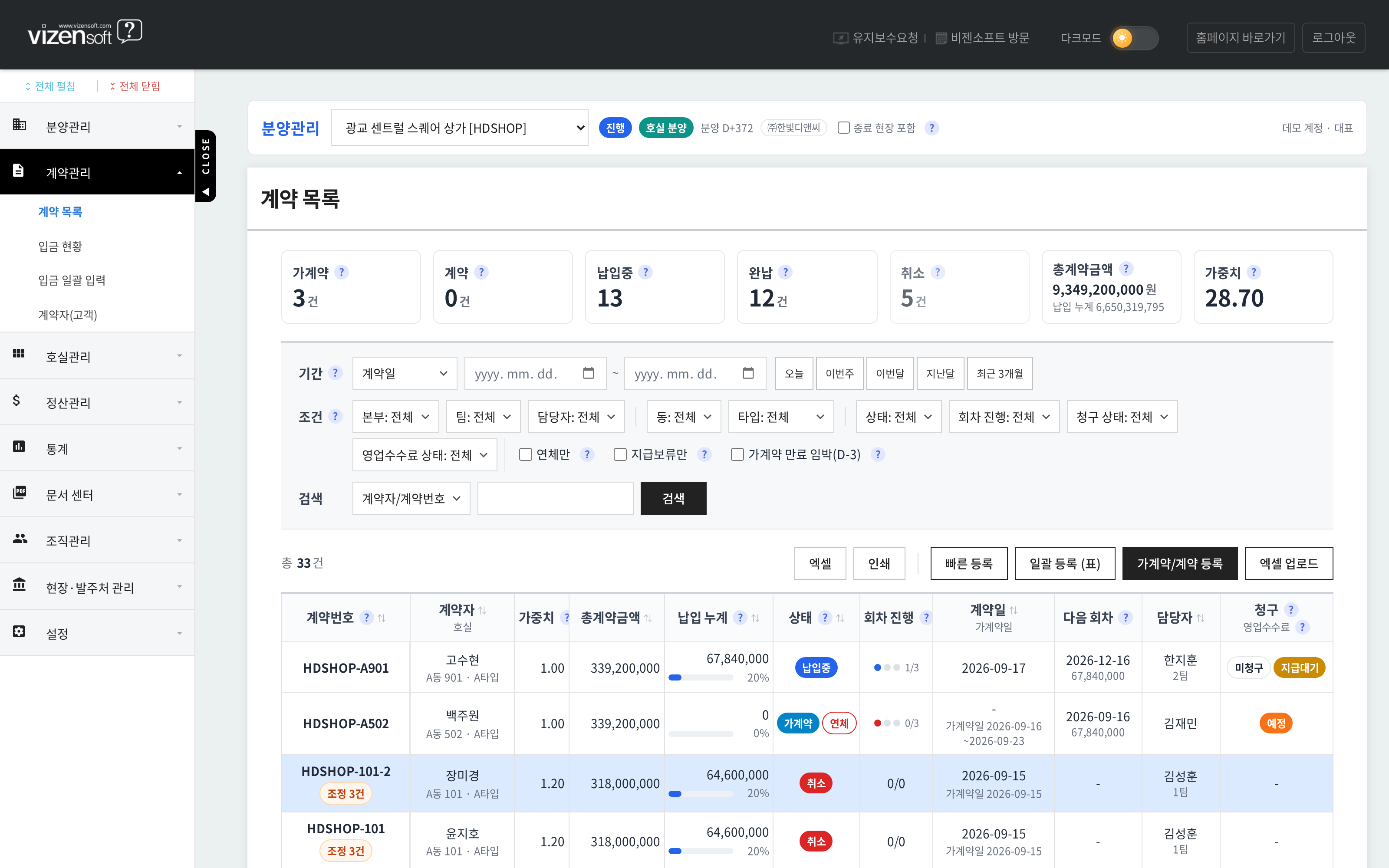Click the 통계 chart icon

19,447
